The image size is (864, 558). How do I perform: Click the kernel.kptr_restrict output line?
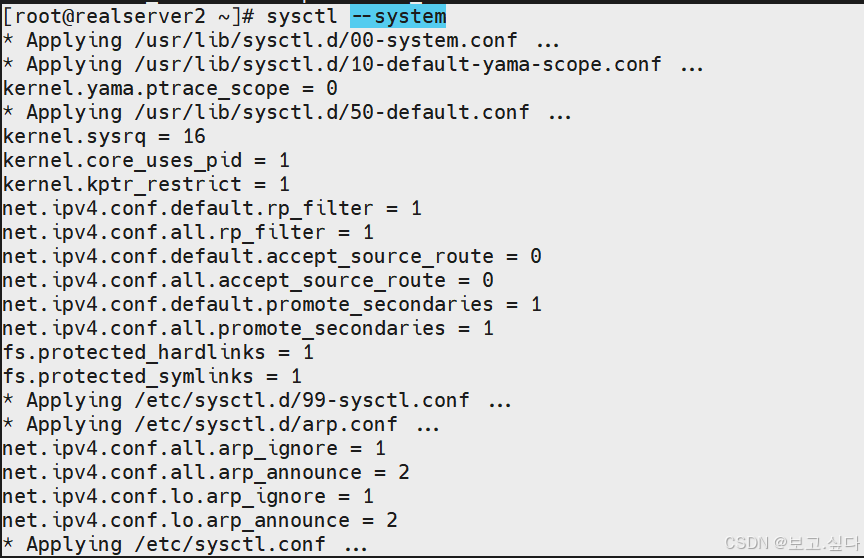click(146, 184)
